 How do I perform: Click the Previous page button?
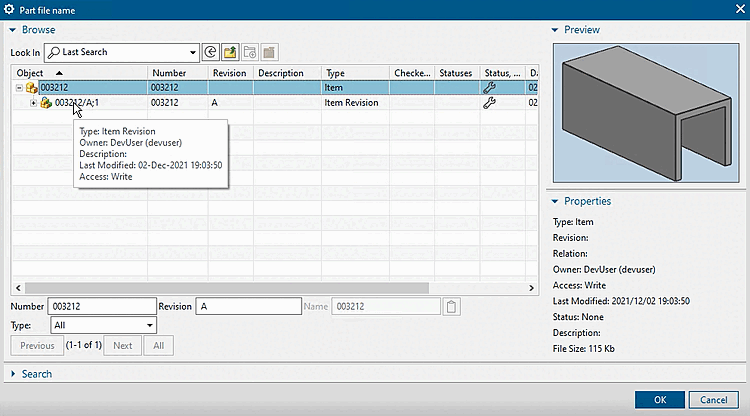[x=37, y=345]
